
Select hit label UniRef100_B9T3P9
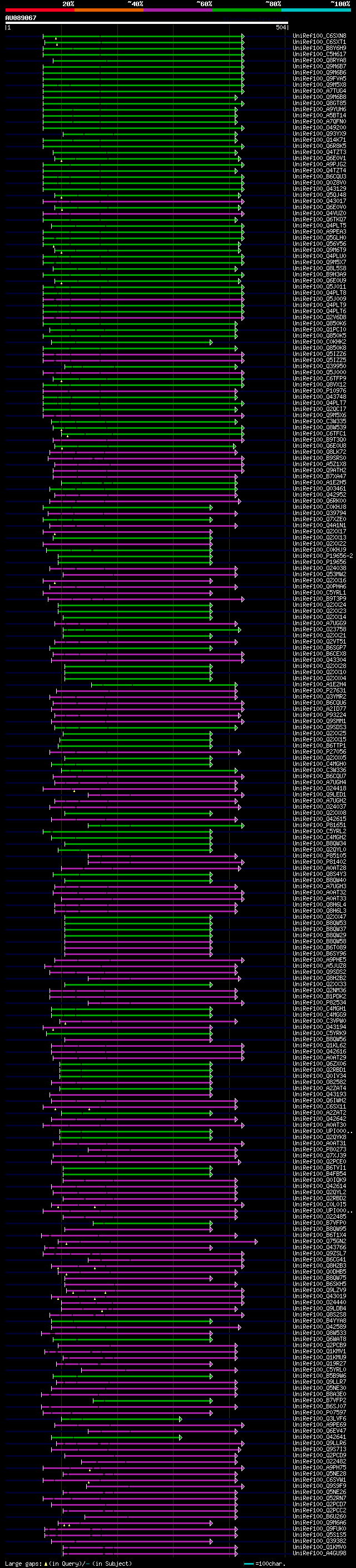tap(319, 599)
